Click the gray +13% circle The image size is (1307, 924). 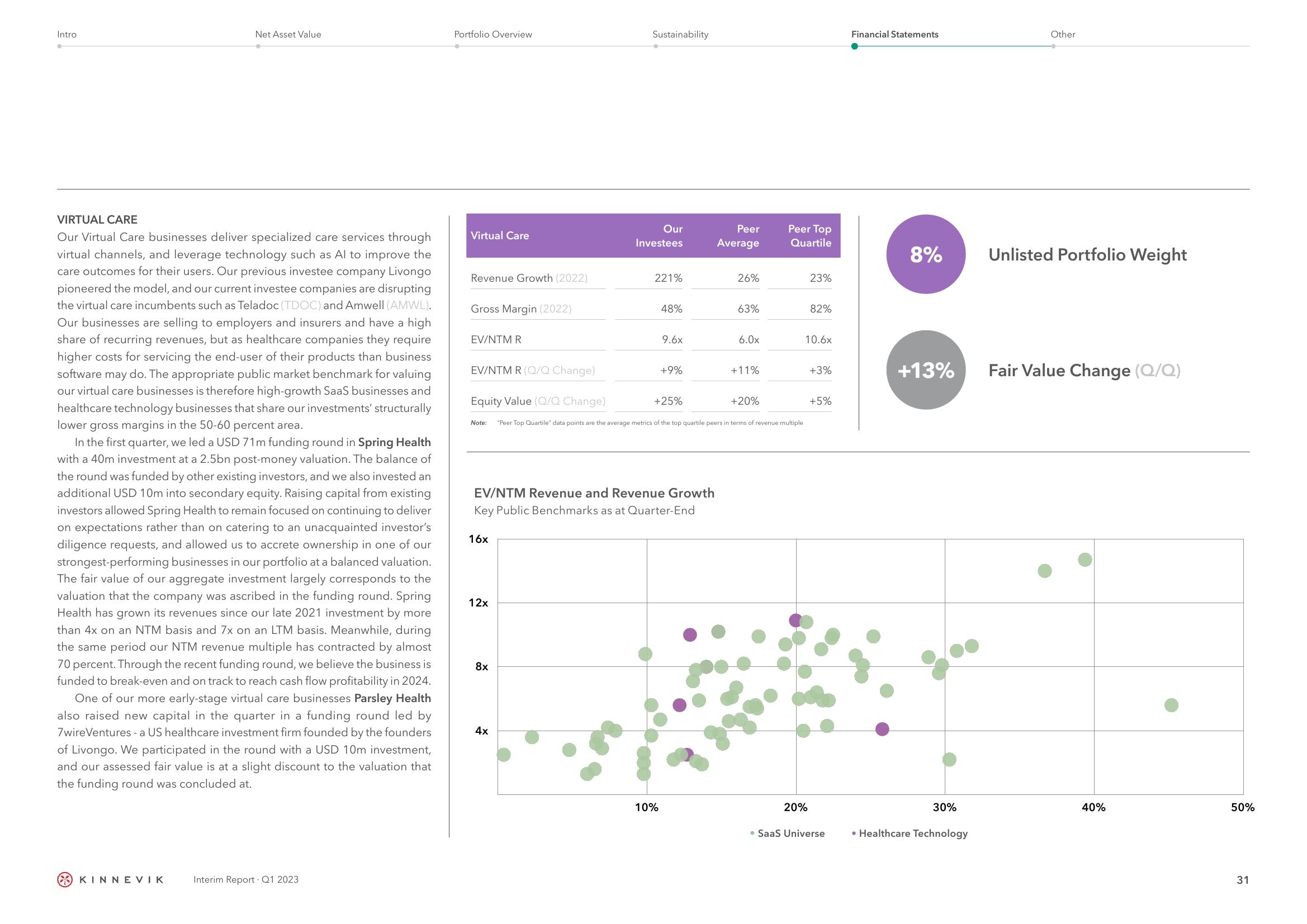coord(926,370)
